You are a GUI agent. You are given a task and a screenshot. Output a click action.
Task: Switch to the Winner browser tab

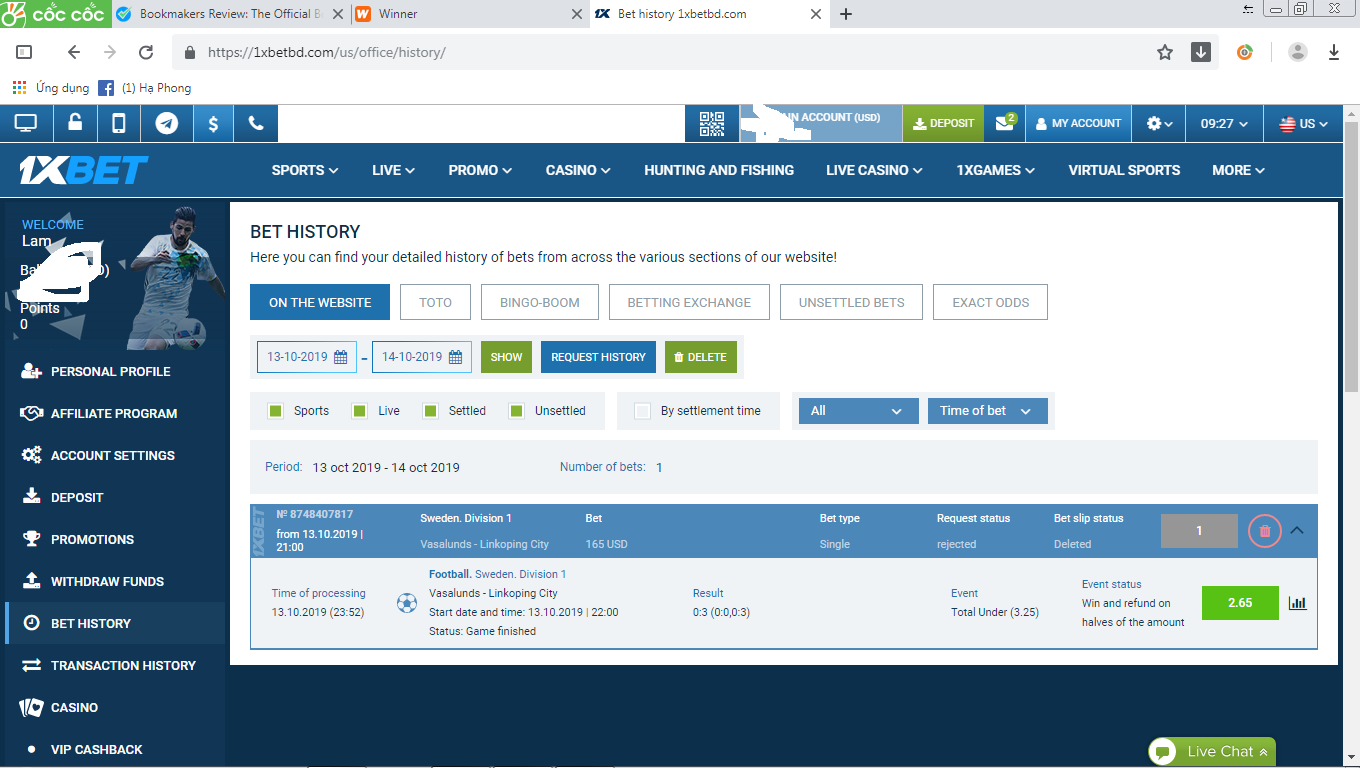point(468,14)
